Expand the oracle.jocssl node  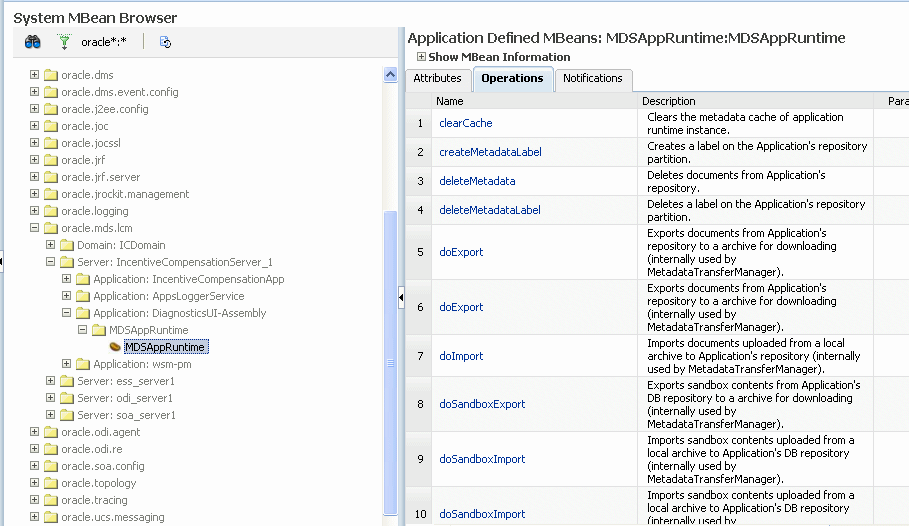[34, 143]
